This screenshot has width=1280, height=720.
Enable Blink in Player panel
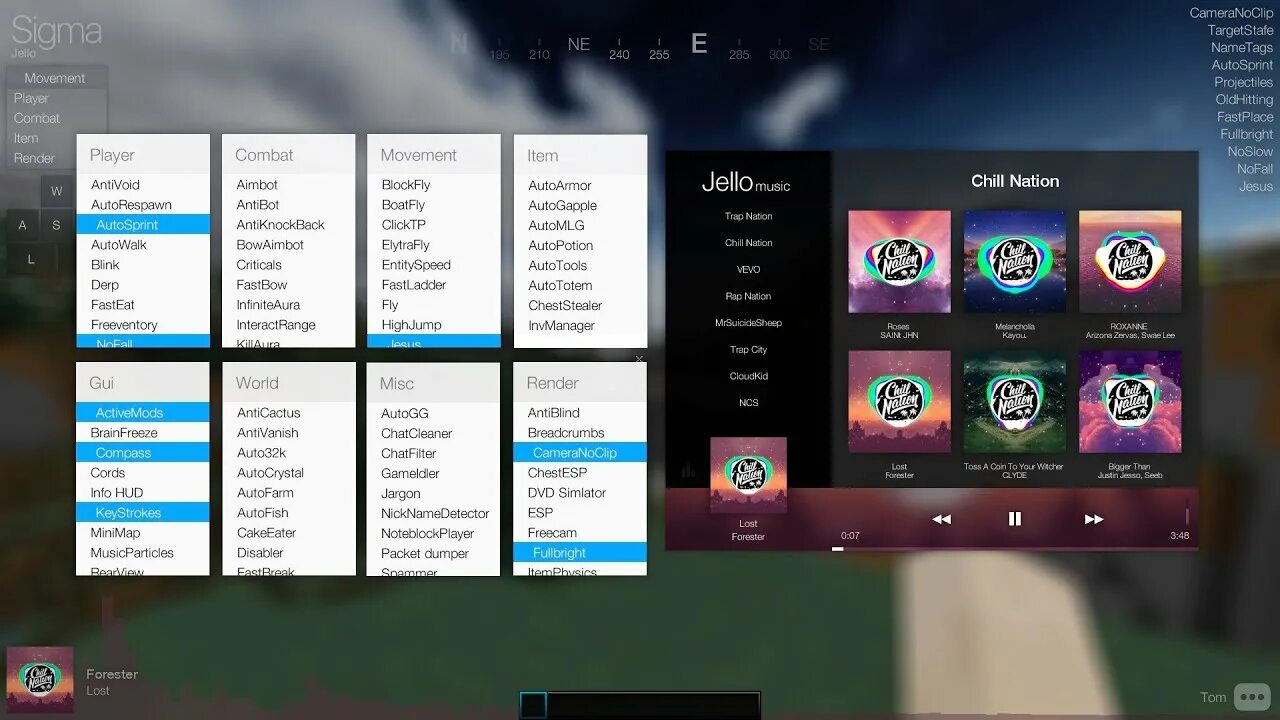pos(143,265)
